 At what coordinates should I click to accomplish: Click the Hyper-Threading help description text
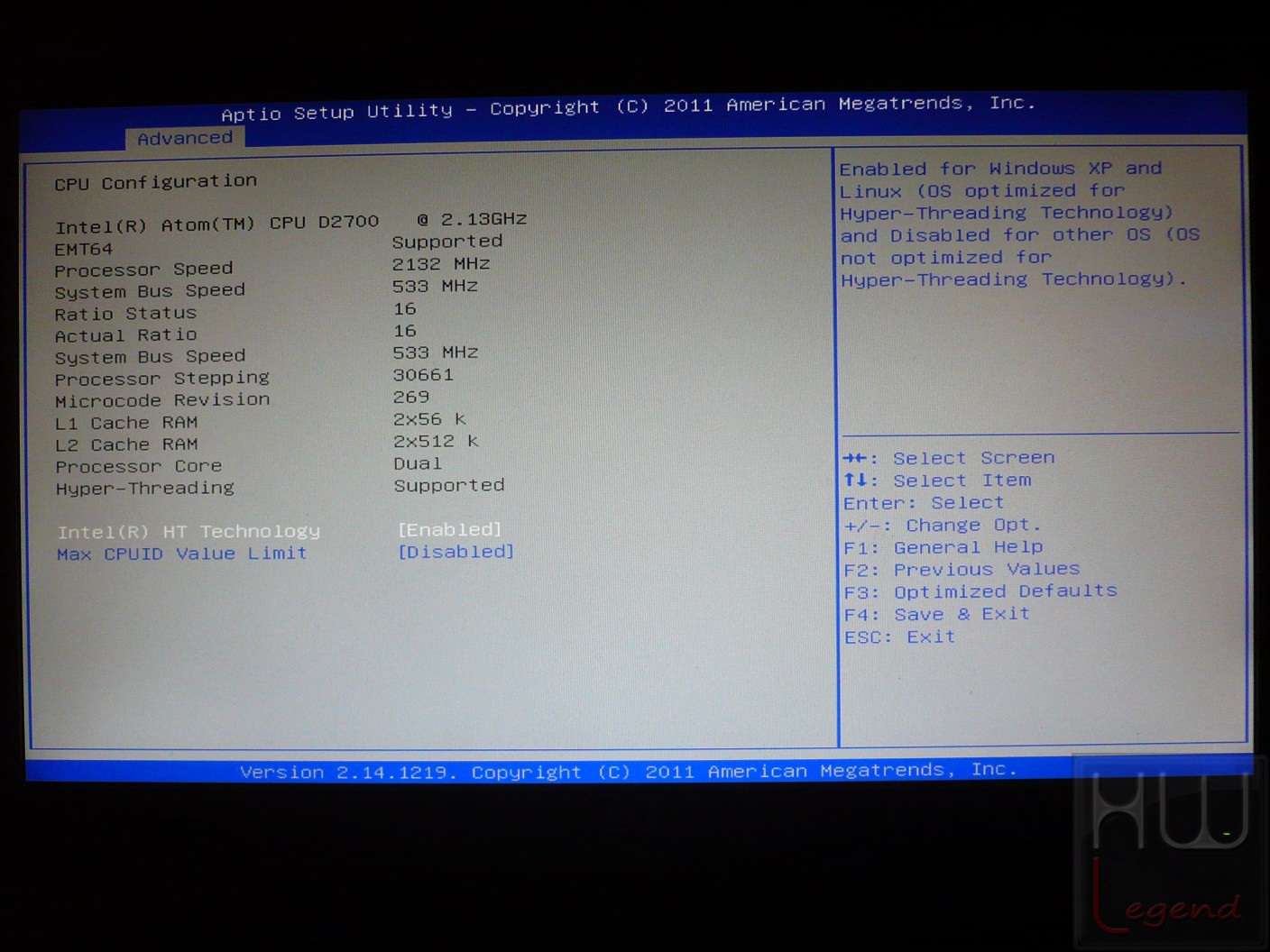click(x=1020, y=224)
